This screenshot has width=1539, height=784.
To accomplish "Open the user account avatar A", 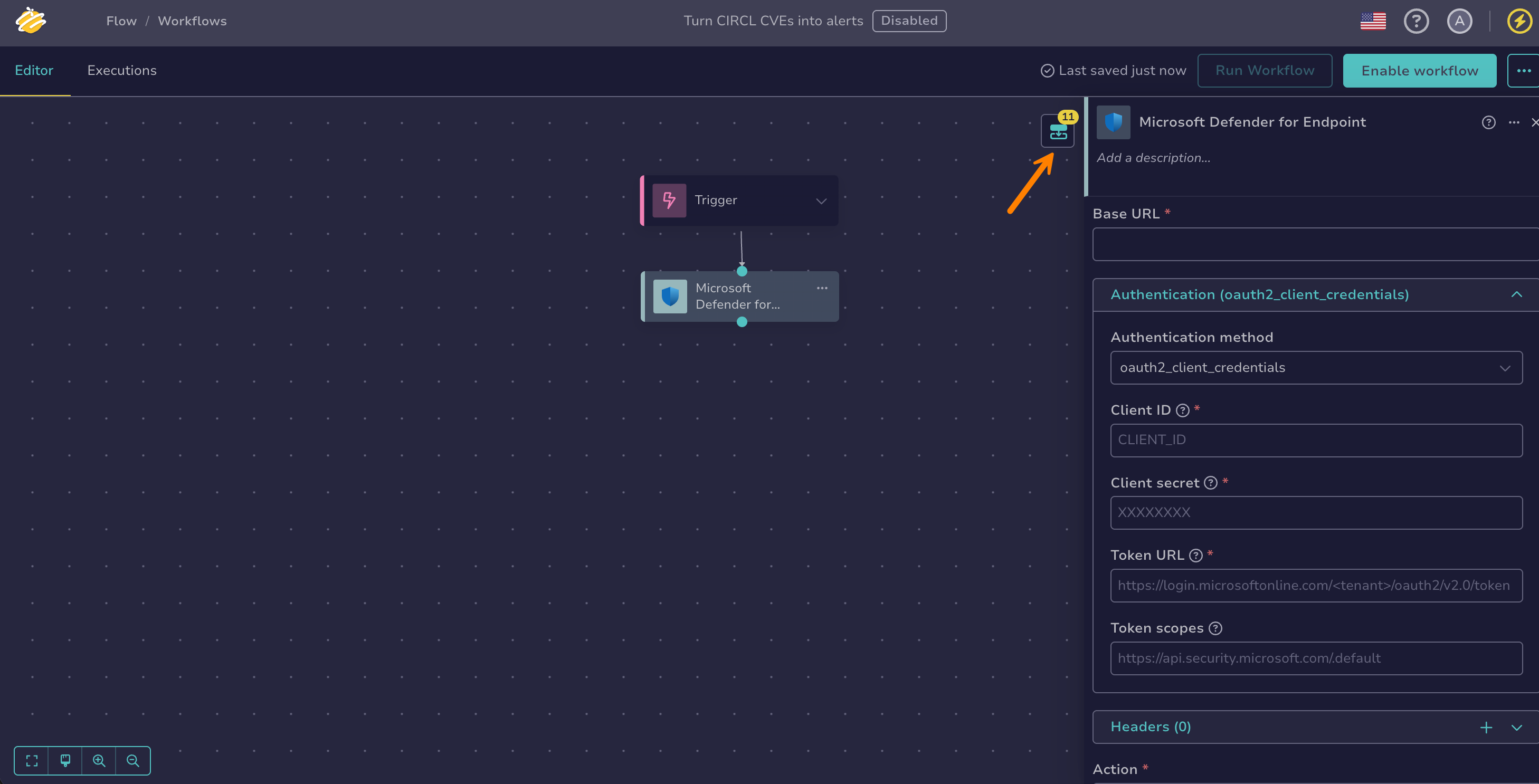I will pos(1459,21).
